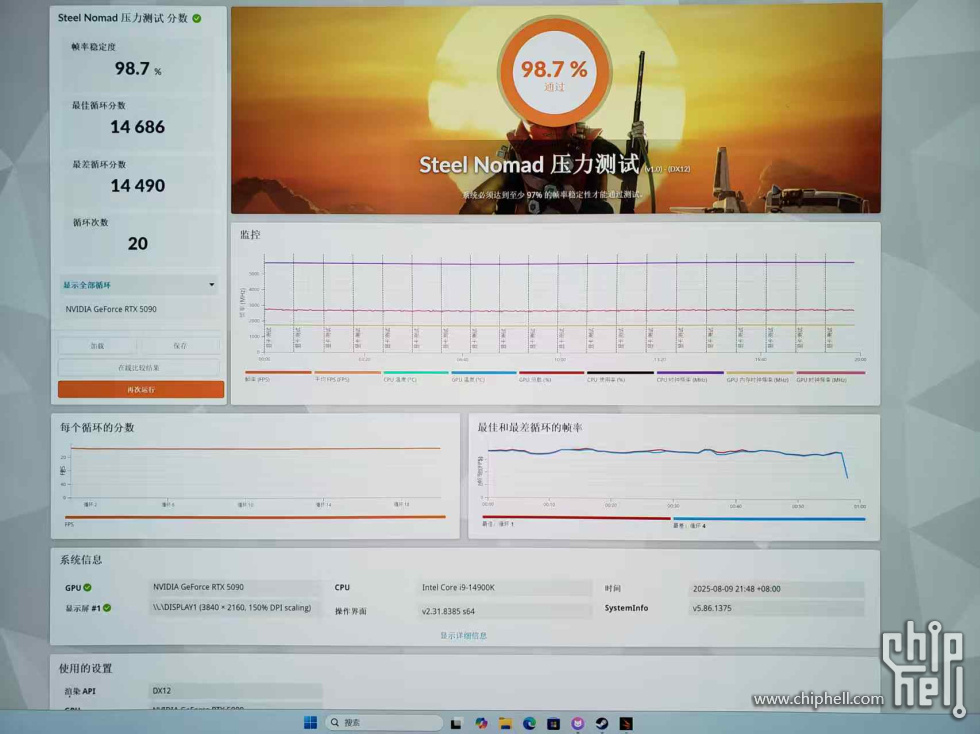Click the 最佳和最差循环的帧率 chart heading
This screenshot has width=980, height=734.
point(530,428)
